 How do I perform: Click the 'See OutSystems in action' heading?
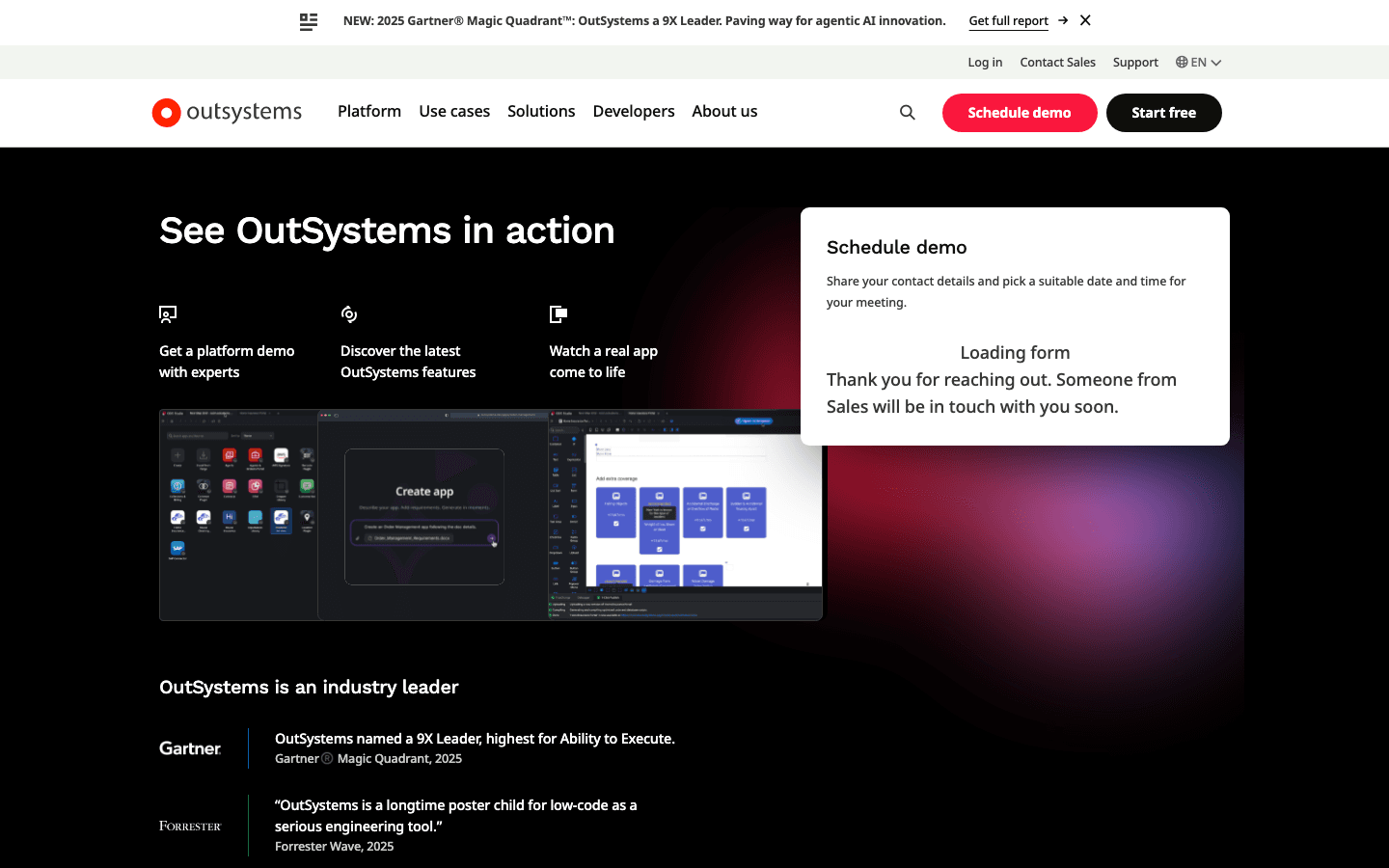[x=387, y=231]
